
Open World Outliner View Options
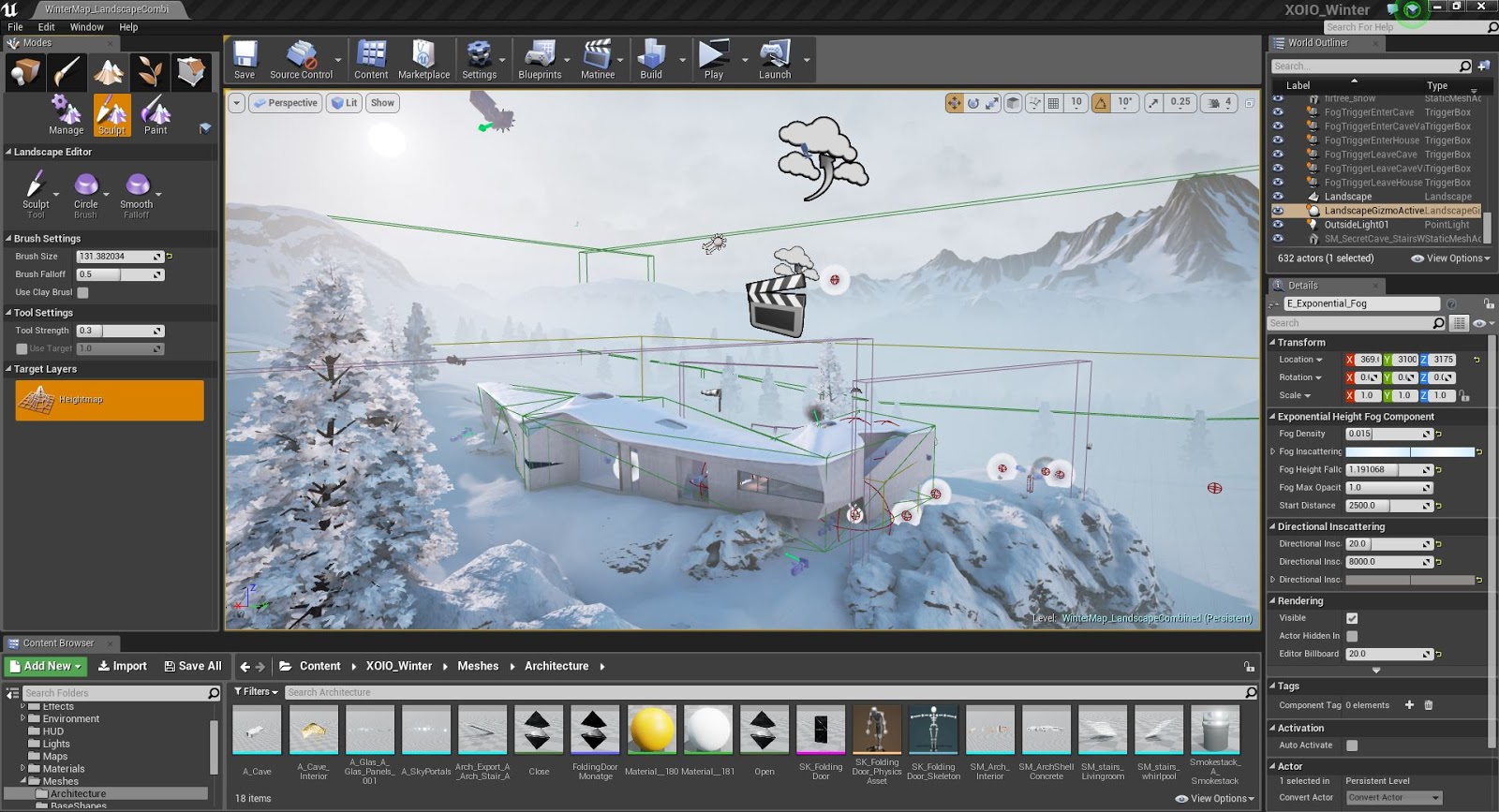pos(1450,258)
